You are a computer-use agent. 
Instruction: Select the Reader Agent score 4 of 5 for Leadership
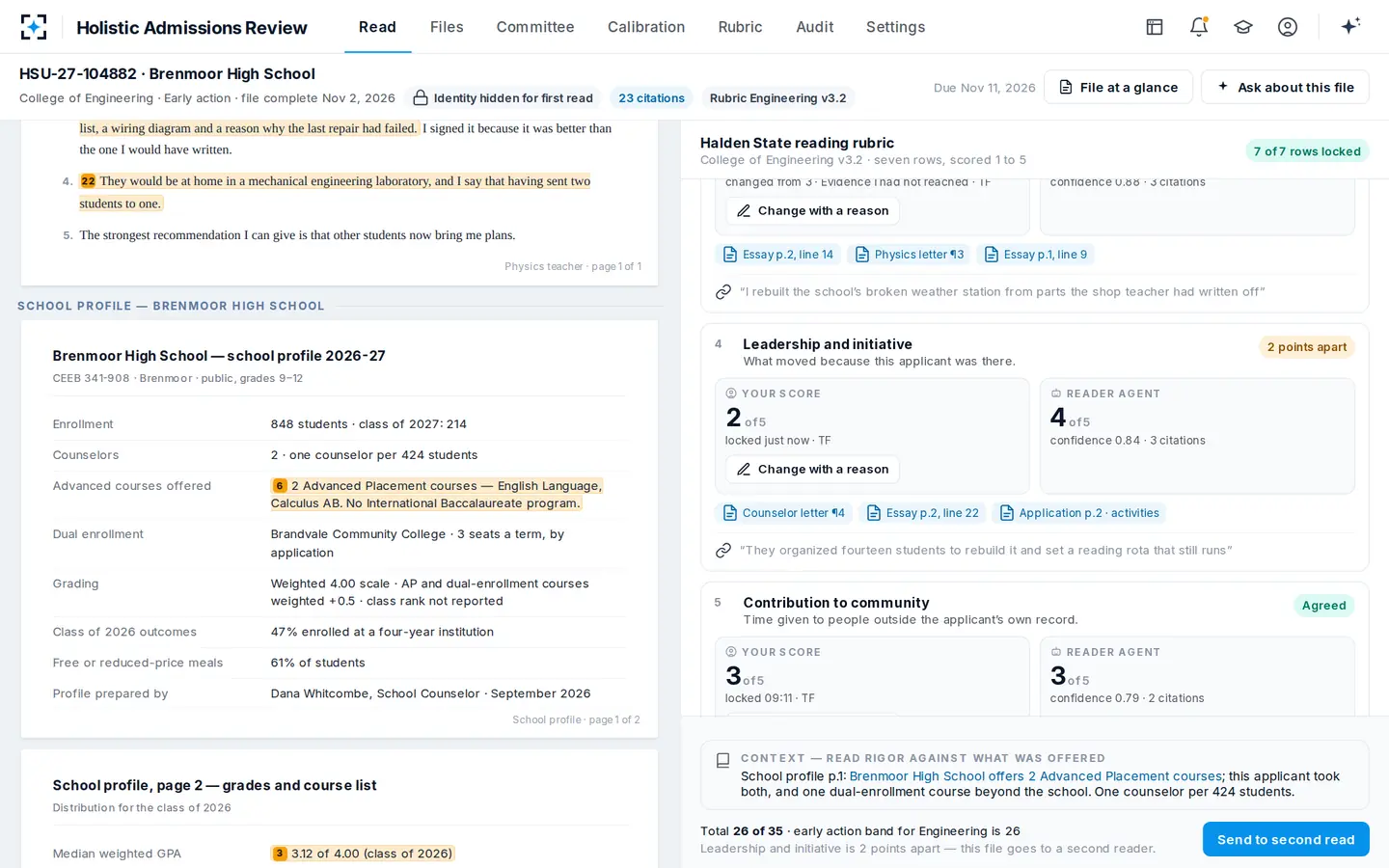[1197, 436]
